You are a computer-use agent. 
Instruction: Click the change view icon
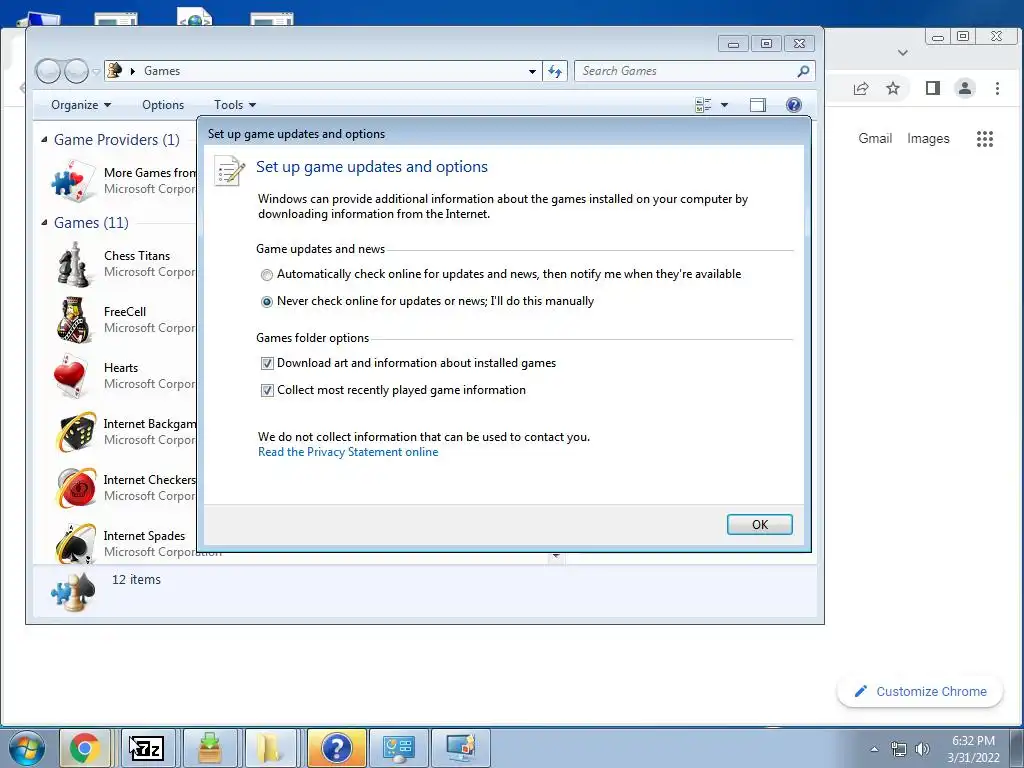[703, 105]
